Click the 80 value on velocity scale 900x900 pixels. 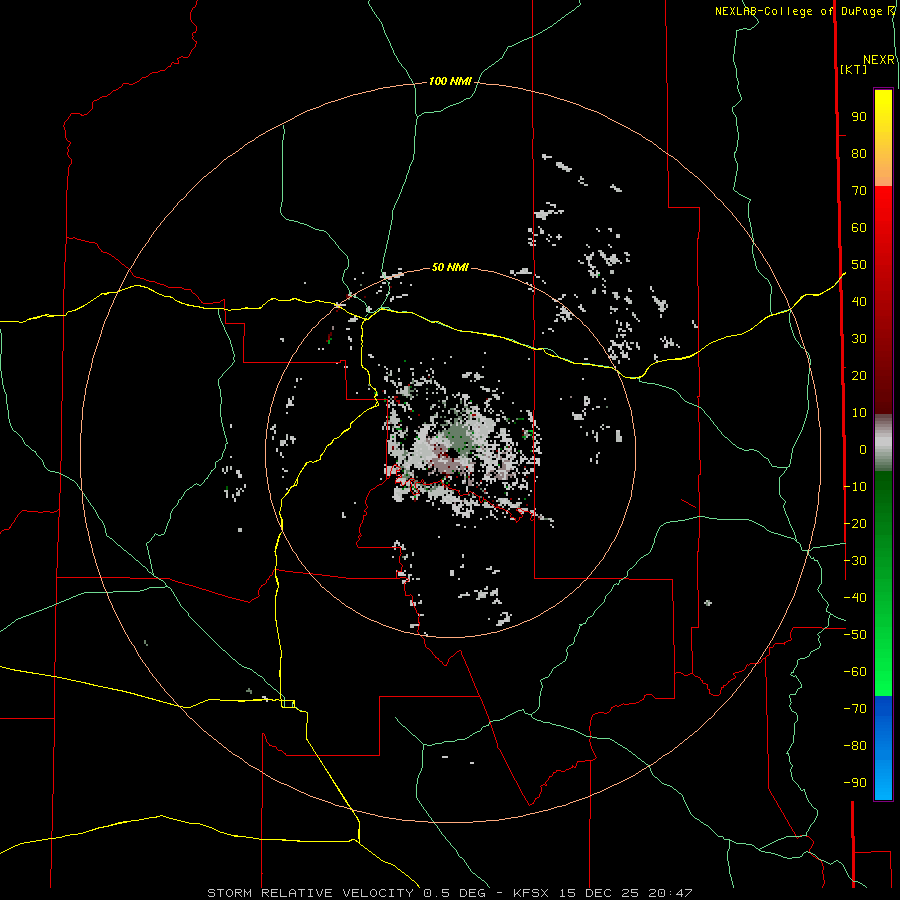tap(859, 153)
